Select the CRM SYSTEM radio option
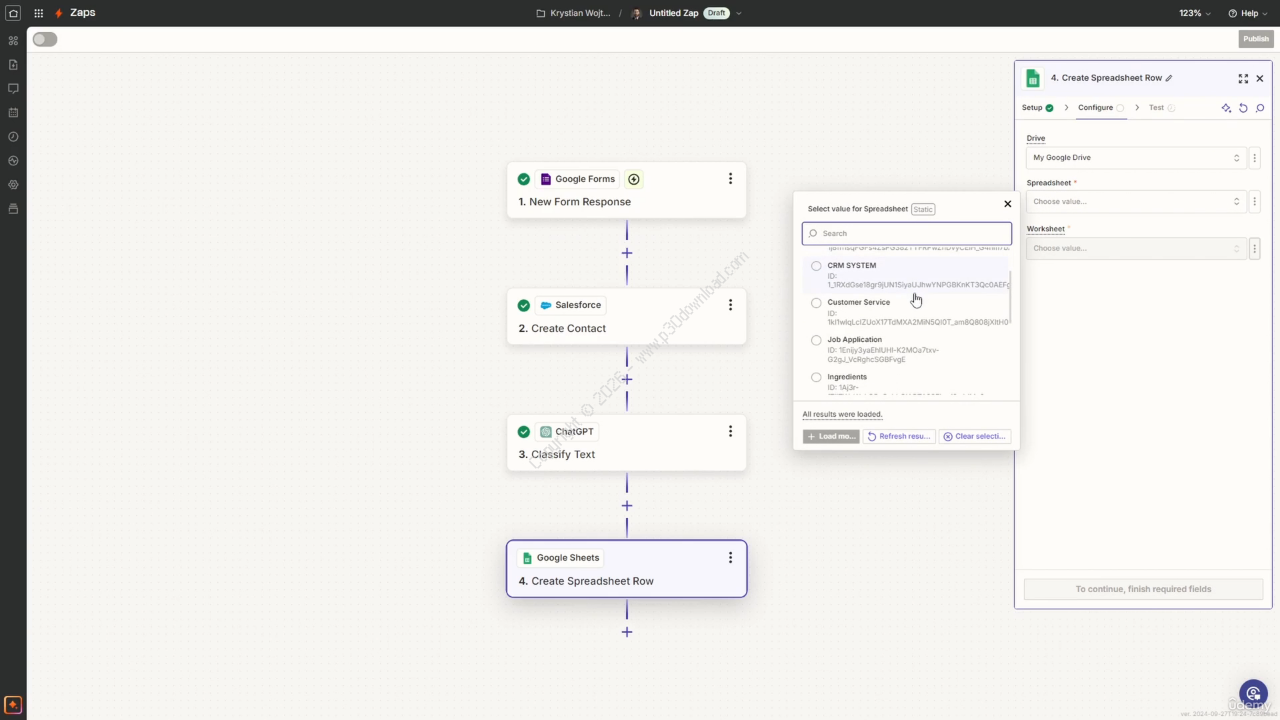Viewport: 1280px width, 720px height. [x=816, y=266]
